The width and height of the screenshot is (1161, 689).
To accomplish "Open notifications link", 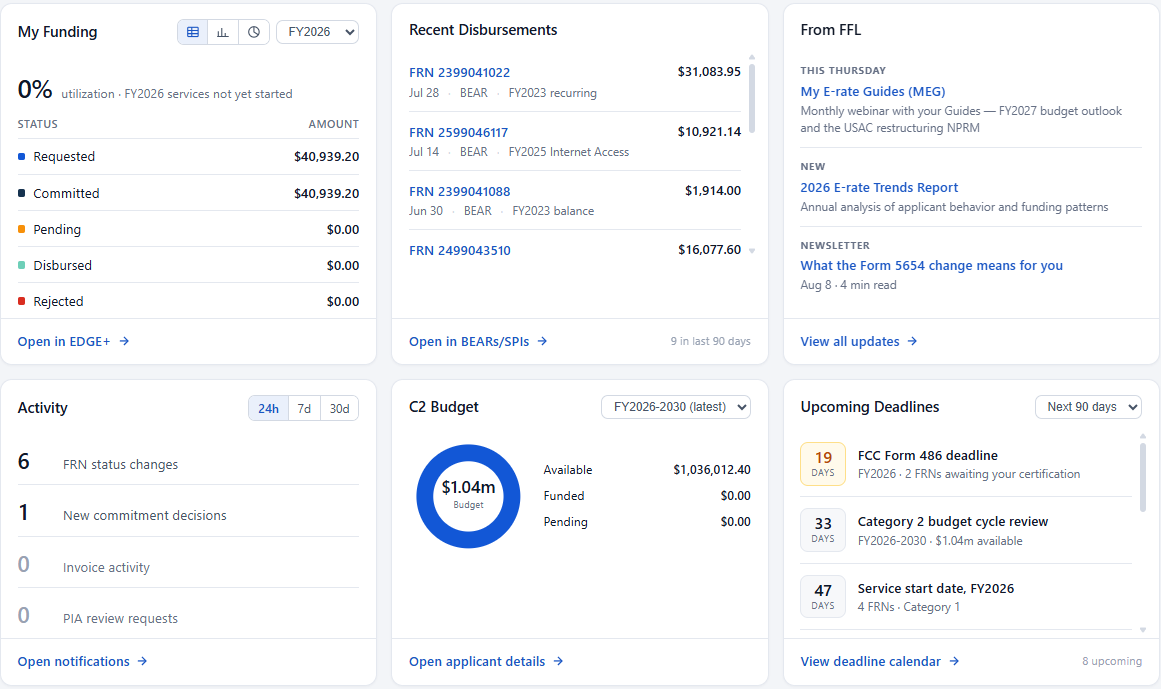I will pyautogui.click(x=73, y=662).
